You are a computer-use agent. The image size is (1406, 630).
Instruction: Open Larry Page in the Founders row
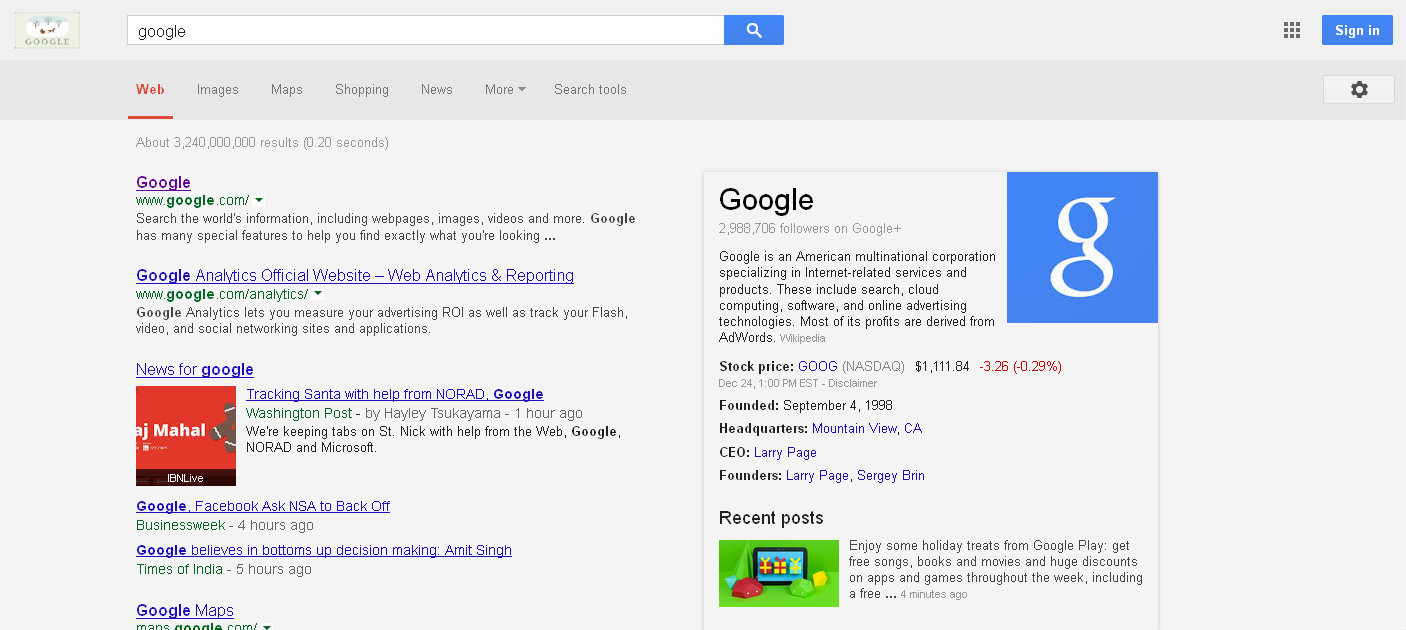coord(817,475)
